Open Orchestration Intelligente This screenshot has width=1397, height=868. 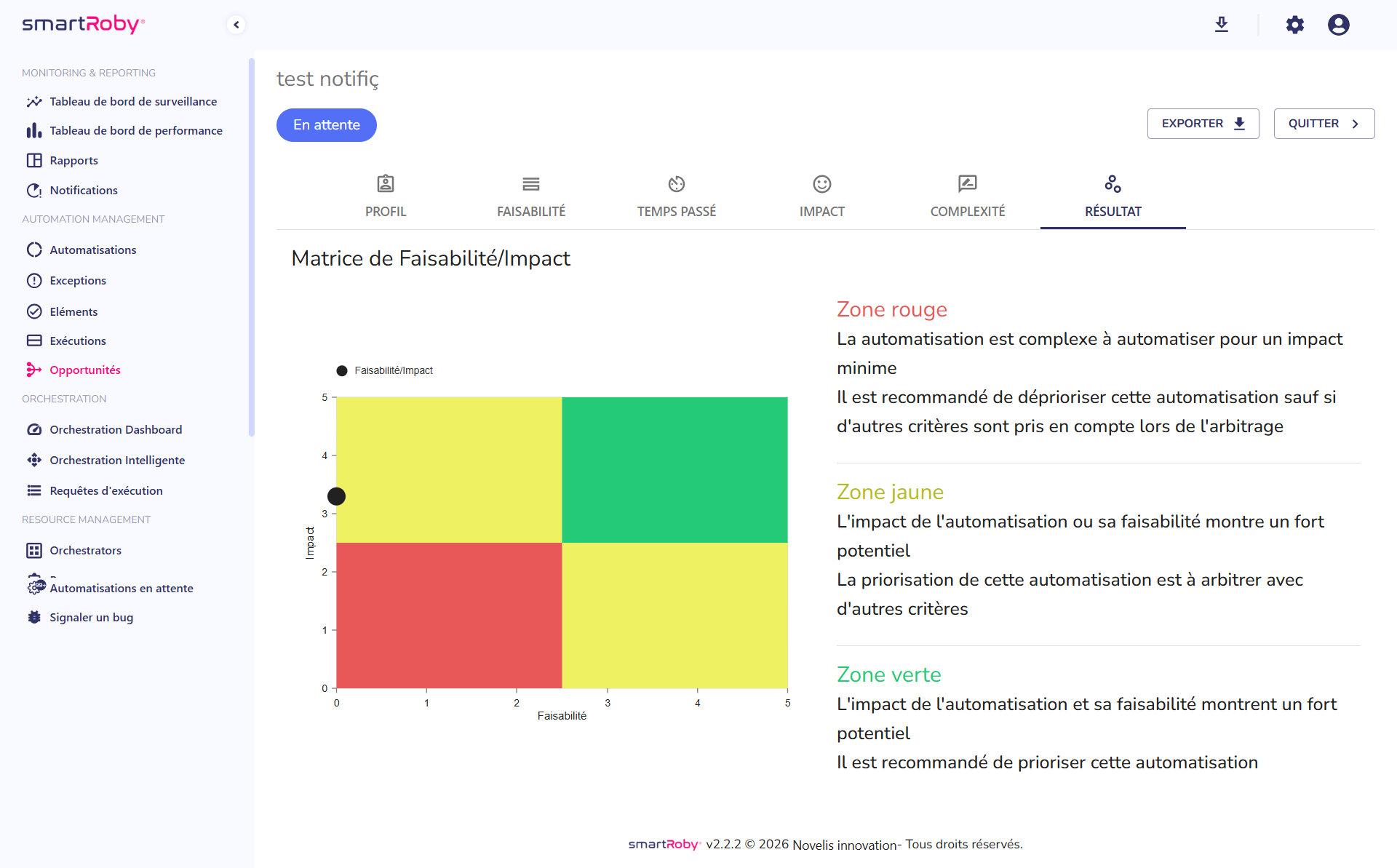117,460
